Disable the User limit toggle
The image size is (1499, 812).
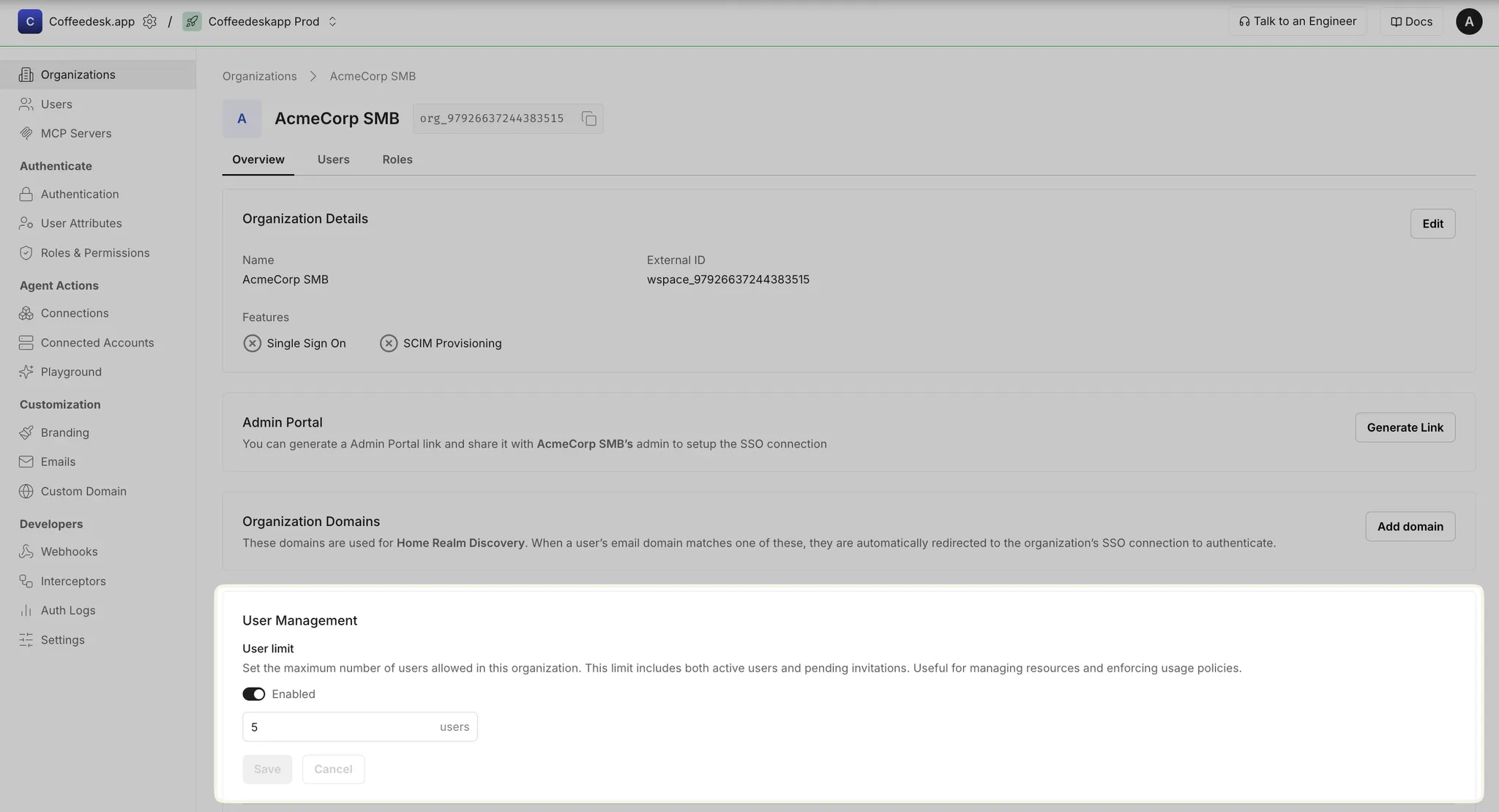(x=253, y=693)
